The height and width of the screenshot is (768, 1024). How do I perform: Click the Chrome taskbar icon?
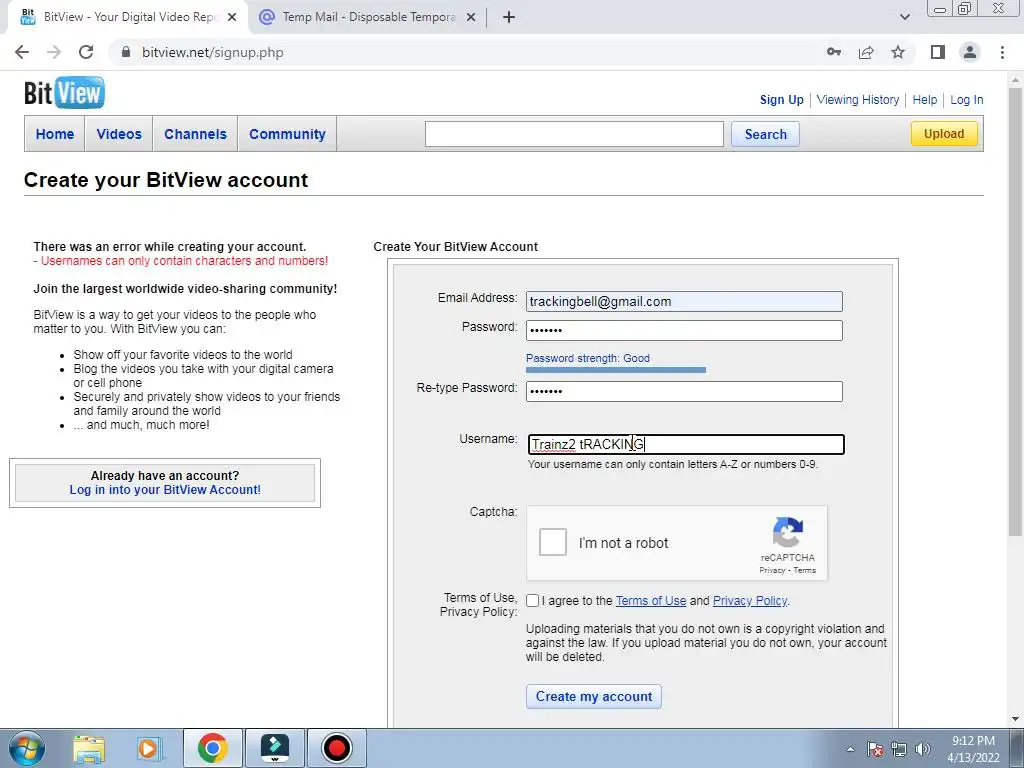tap(212, 748)
